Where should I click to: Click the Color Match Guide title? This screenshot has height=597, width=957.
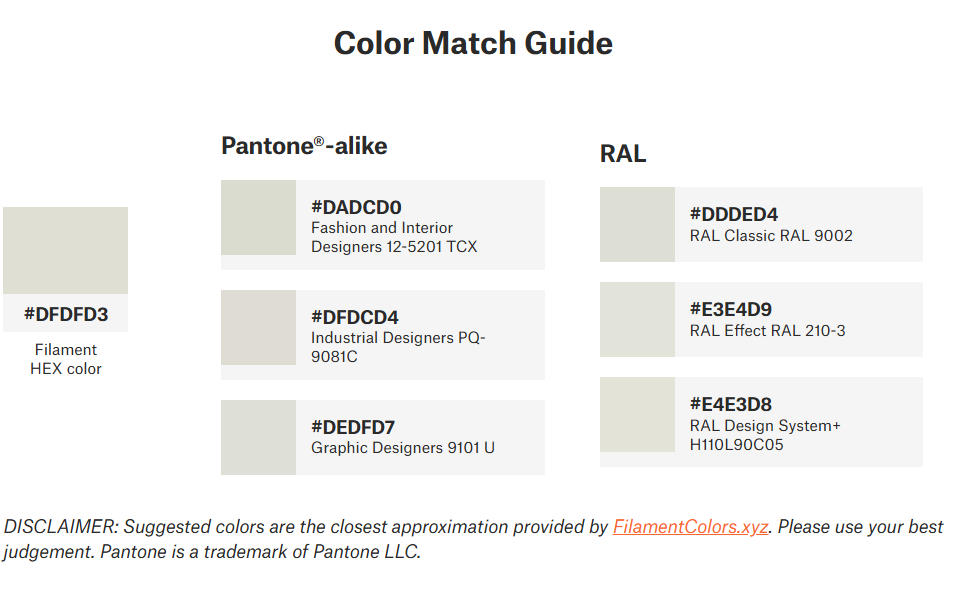tap(473, 44)
